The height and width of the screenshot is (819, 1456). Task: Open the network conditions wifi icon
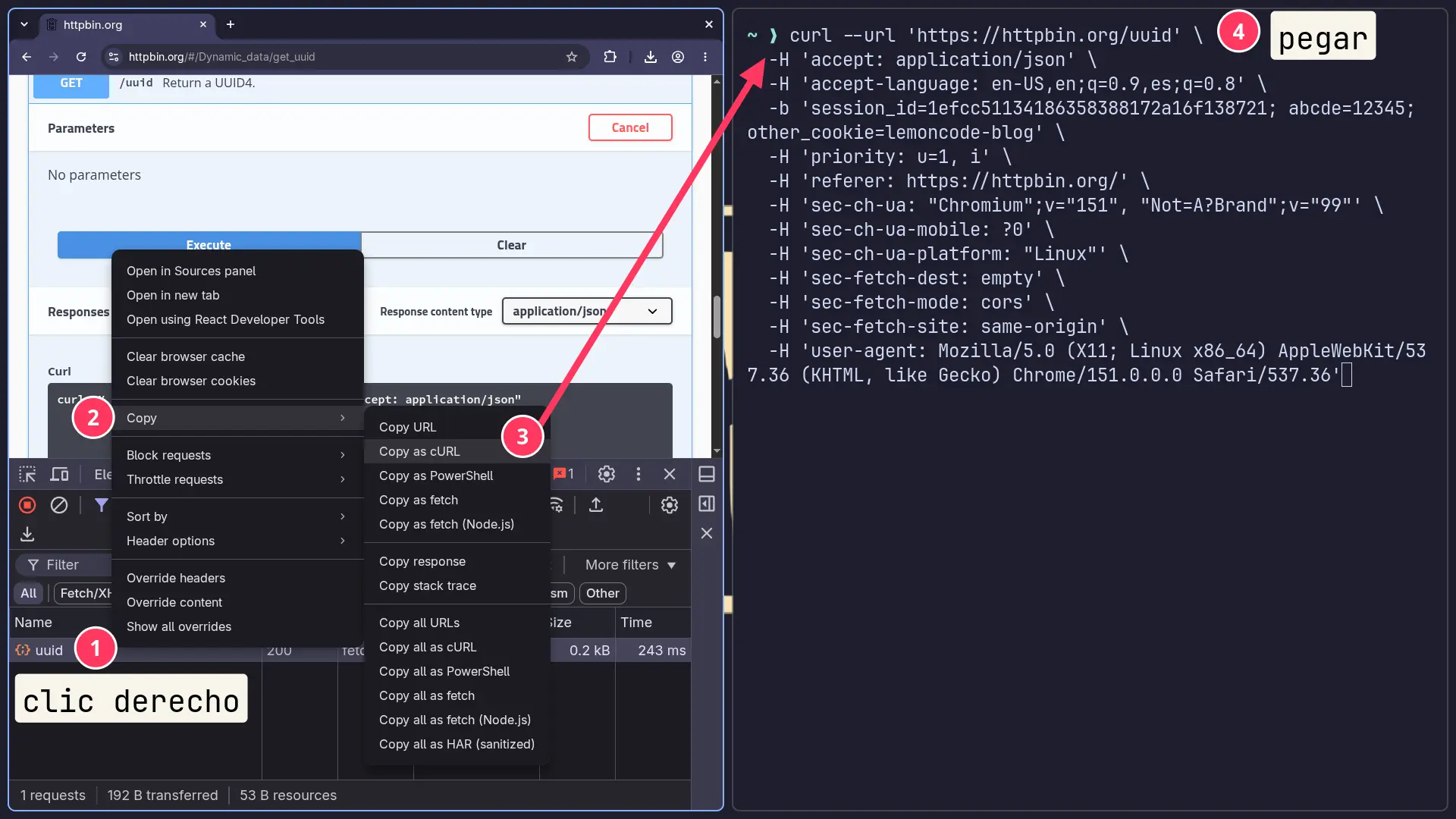pos(557,505)
